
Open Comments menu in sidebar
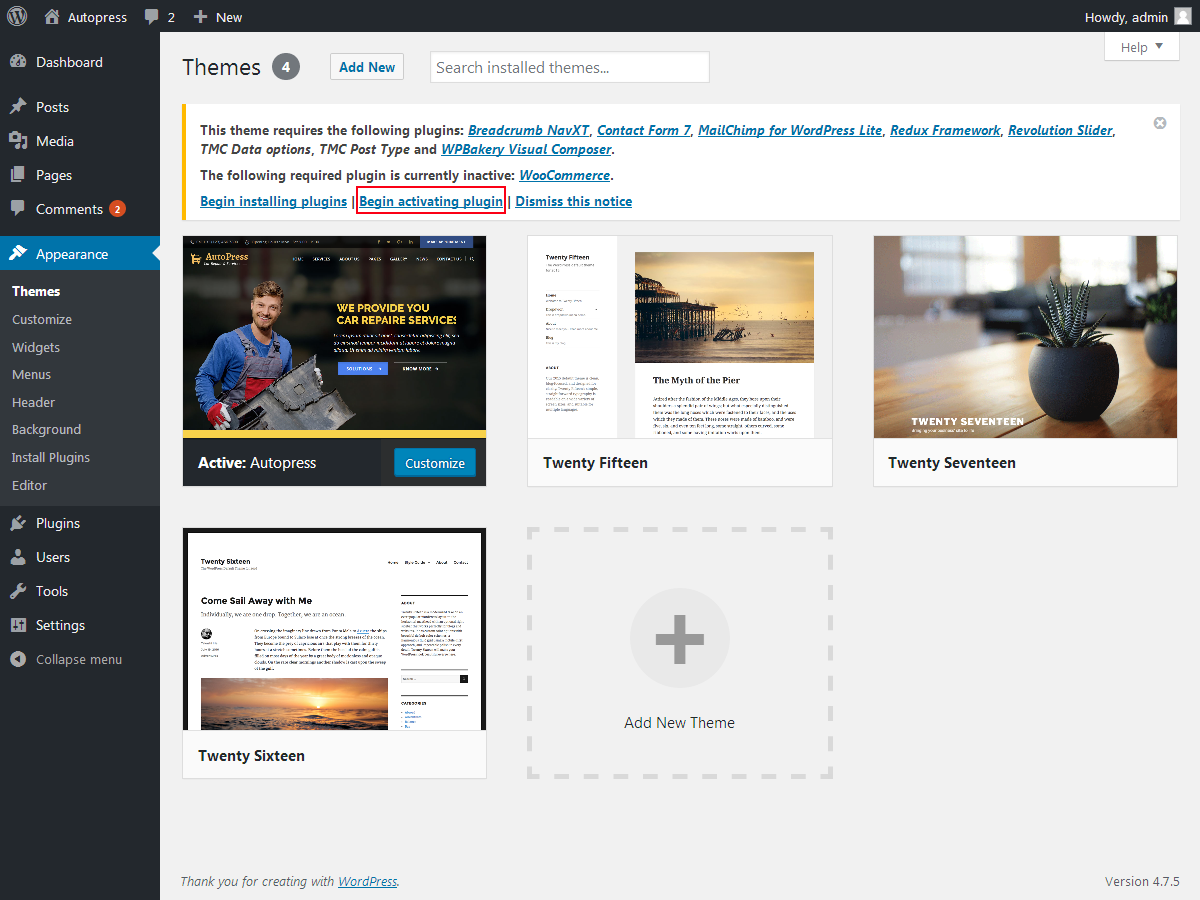(69, 209)
